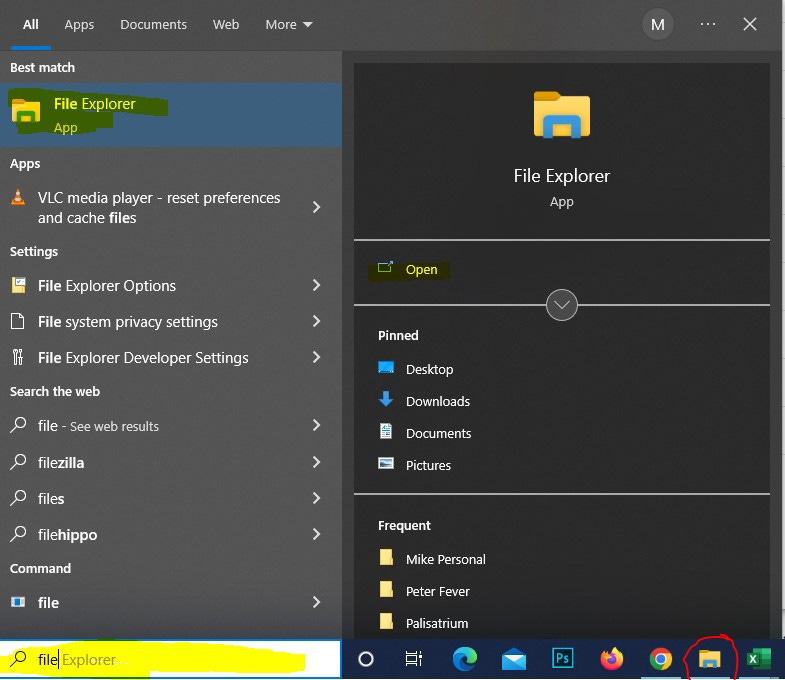Click the Documents pinned icon
The image size is (785, 680).
click(386, 431)
